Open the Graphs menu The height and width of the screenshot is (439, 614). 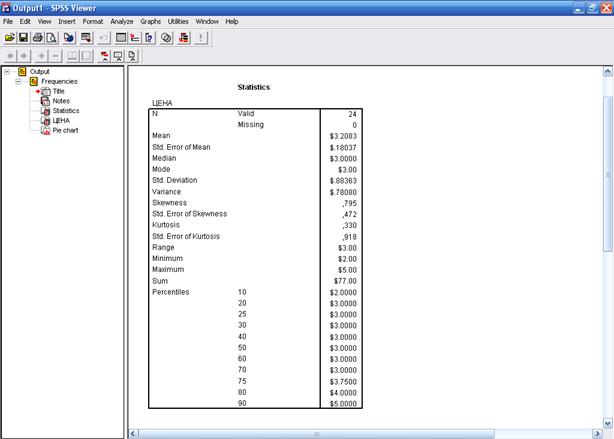[150, 21]
